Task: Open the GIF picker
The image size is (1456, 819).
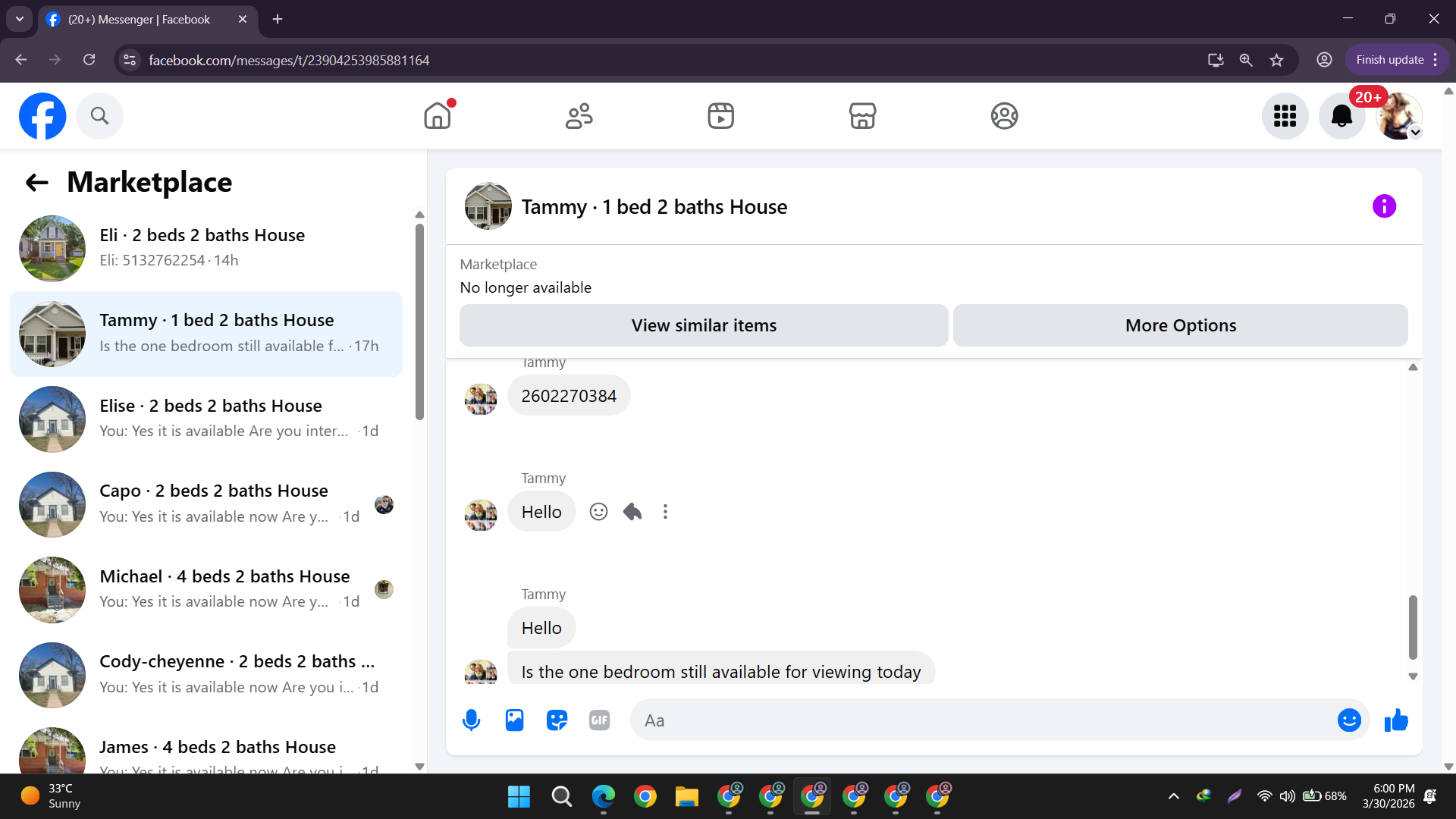Action: [599, 720]
